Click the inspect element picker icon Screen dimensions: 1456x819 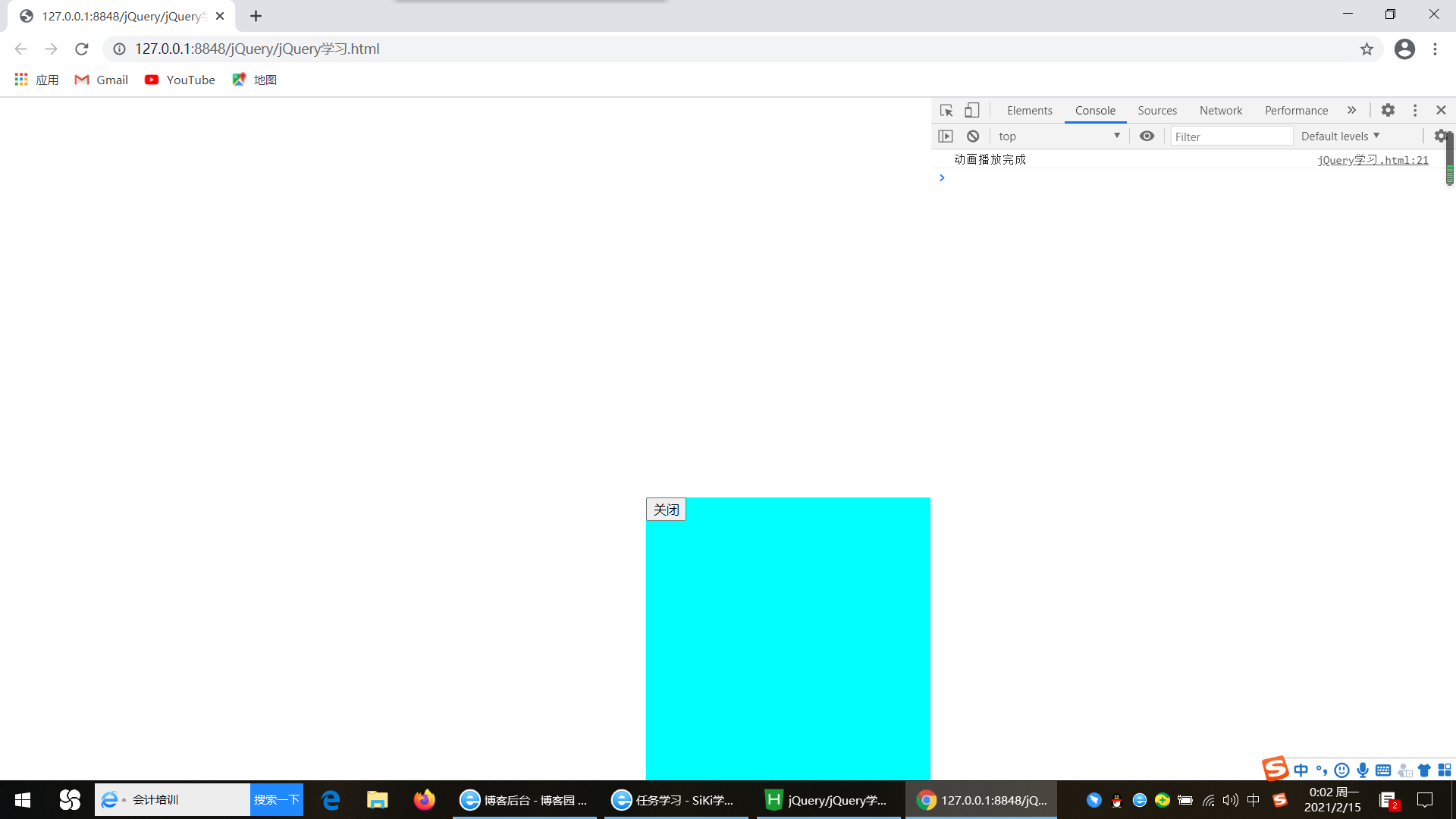(946, 111)
